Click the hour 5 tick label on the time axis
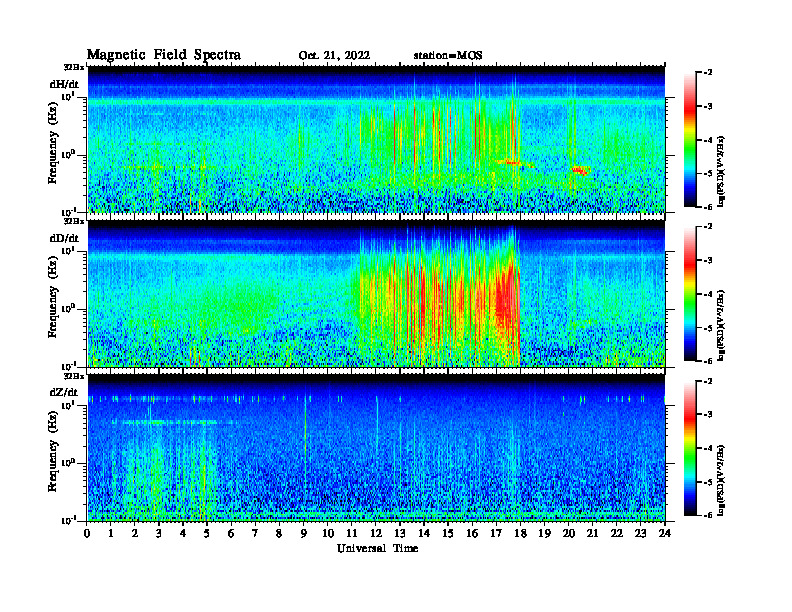The image size is (792, 612). pyautogui.click(x=207, y=534)
